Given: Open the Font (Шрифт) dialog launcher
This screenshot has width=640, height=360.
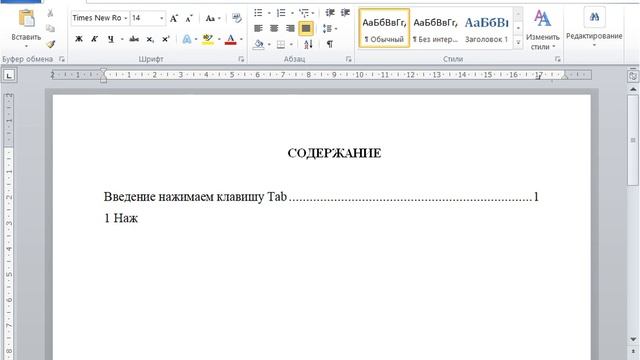Looking at the screenshot, I should coord(241,59).
